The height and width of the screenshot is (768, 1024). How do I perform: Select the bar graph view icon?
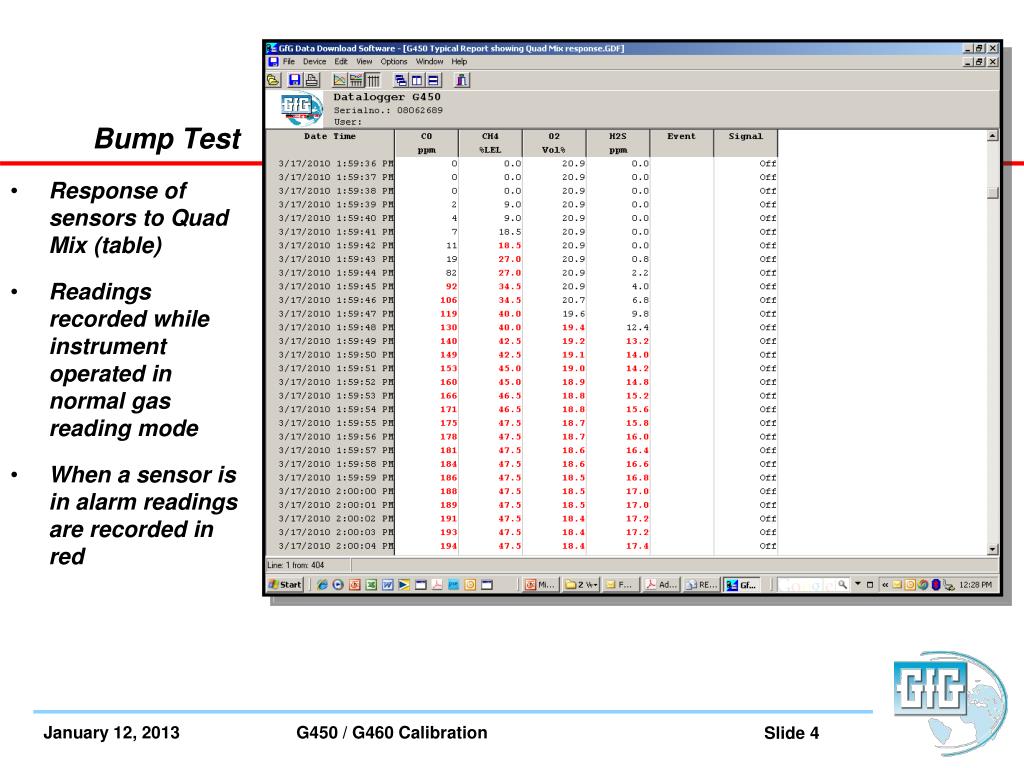point(356,80)
